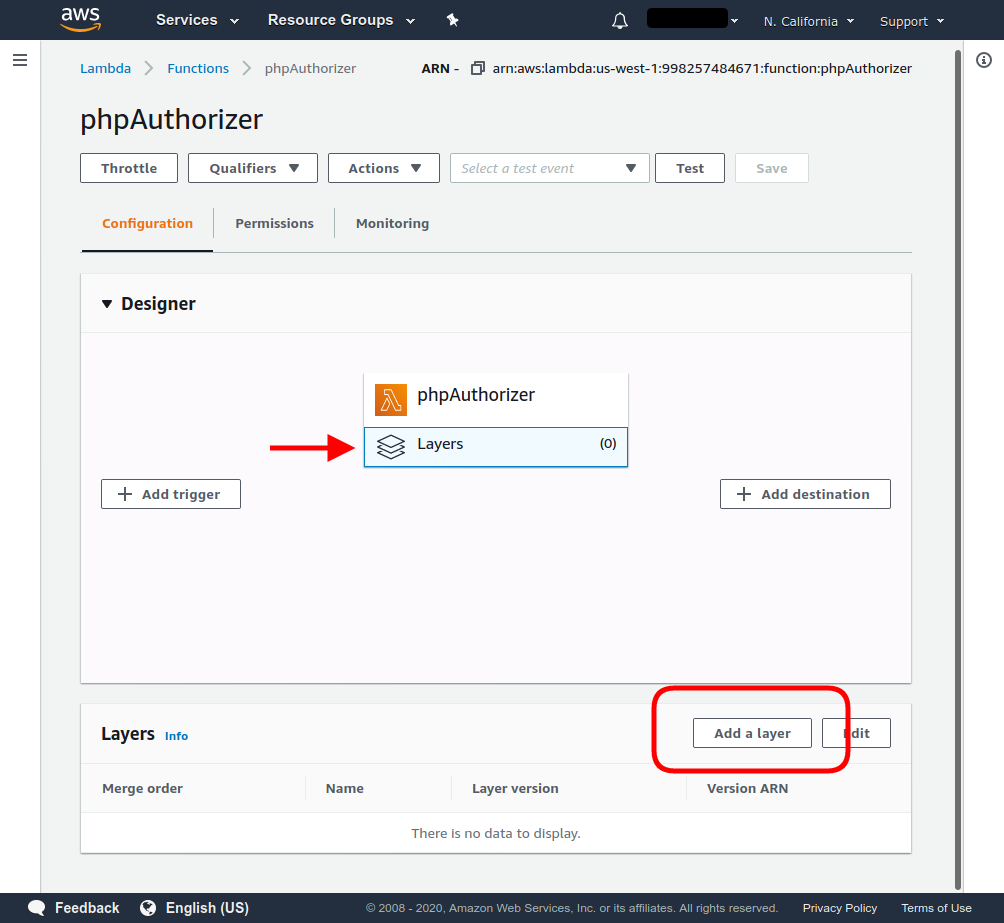This screenshot has height=923, width=1004.
Task: Click the info circle icon on right panel
Action: point(983,61)
